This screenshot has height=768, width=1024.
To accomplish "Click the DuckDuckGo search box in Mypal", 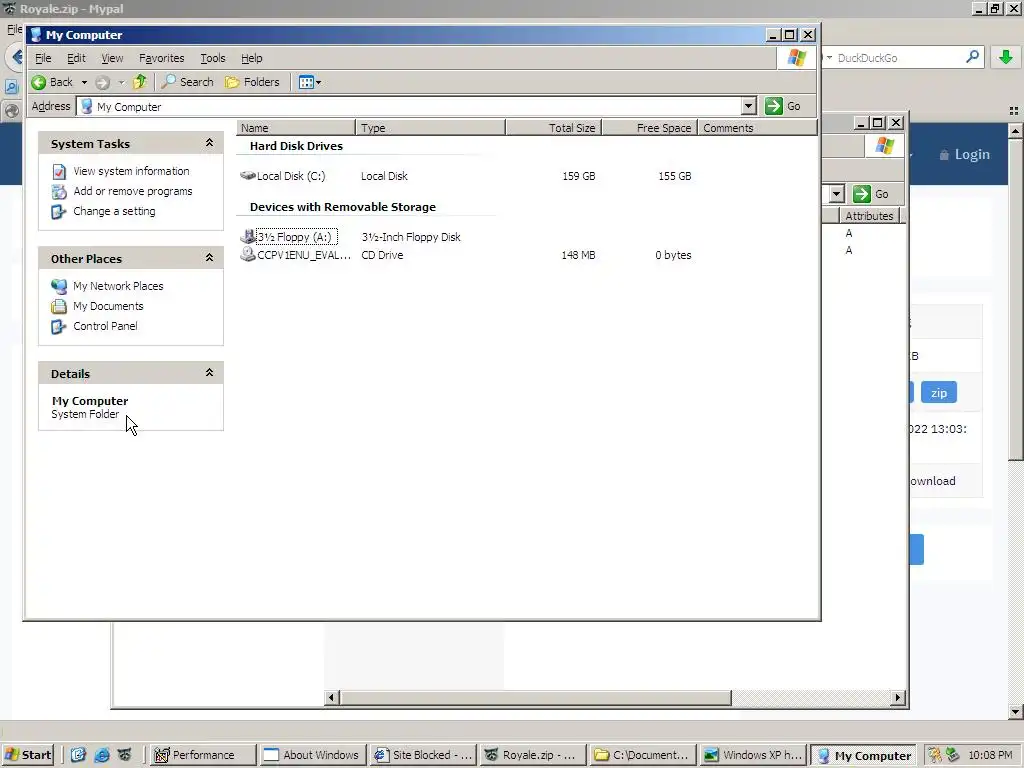I will click(x=898, y=58).
